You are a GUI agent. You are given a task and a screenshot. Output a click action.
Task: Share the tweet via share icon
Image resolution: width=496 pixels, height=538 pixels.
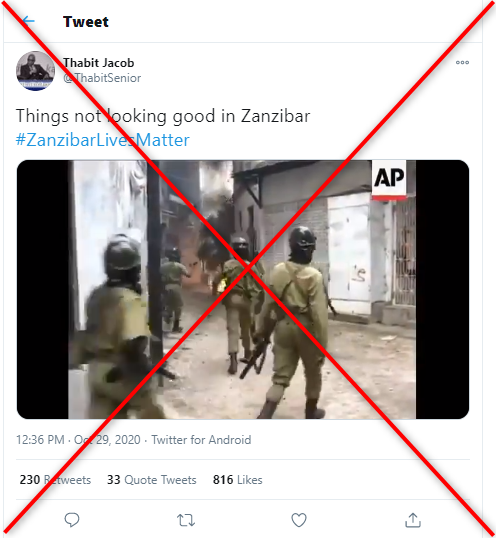click(x=413, y=520)
